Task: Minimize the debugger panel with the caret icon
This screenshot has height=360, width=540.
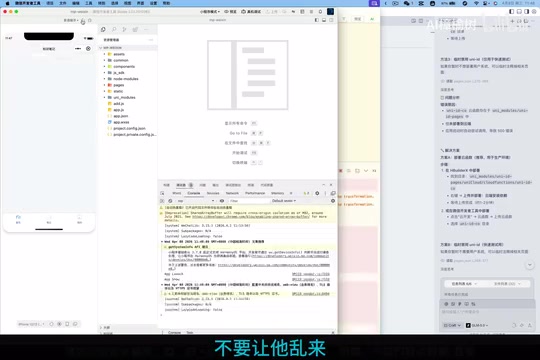Action: pyautogui.click(x=323, y=185)
